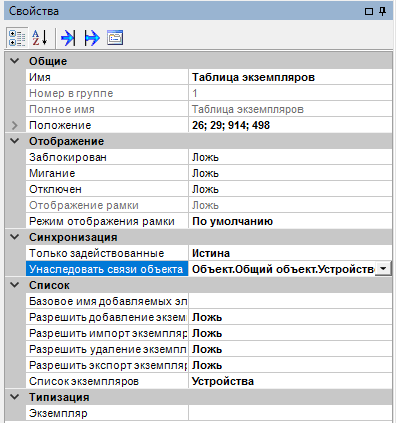397x423 pixels.
Task: Select Разрешить экспорт экземпляров label
Action: tap(108, 365)
